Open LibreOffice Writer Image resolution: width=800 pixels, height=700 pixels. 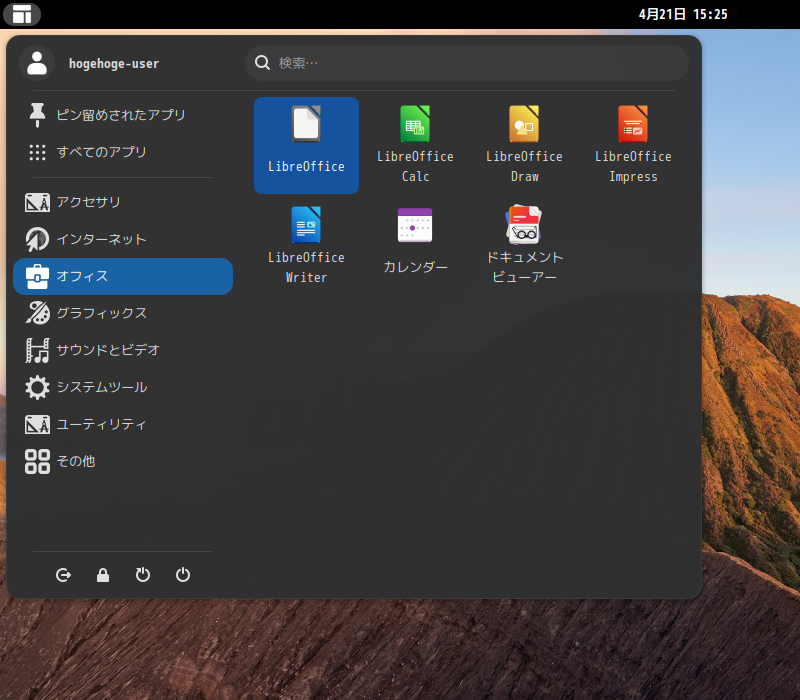[x=306, y=243]
